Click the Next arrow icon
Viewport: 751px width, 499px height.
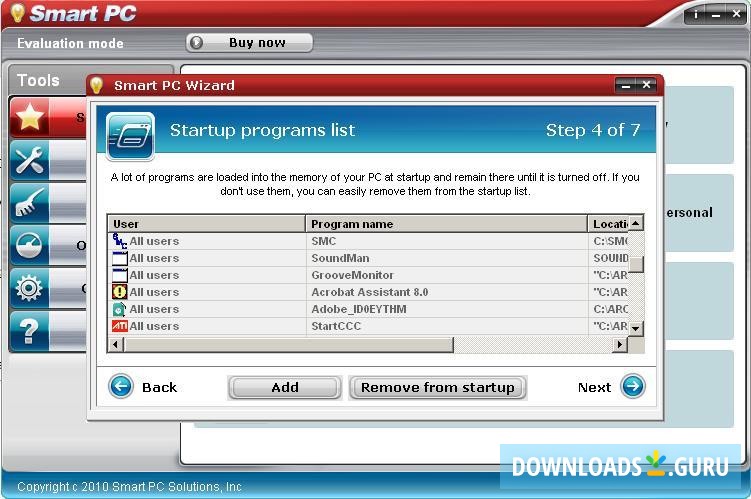point(633,386)
